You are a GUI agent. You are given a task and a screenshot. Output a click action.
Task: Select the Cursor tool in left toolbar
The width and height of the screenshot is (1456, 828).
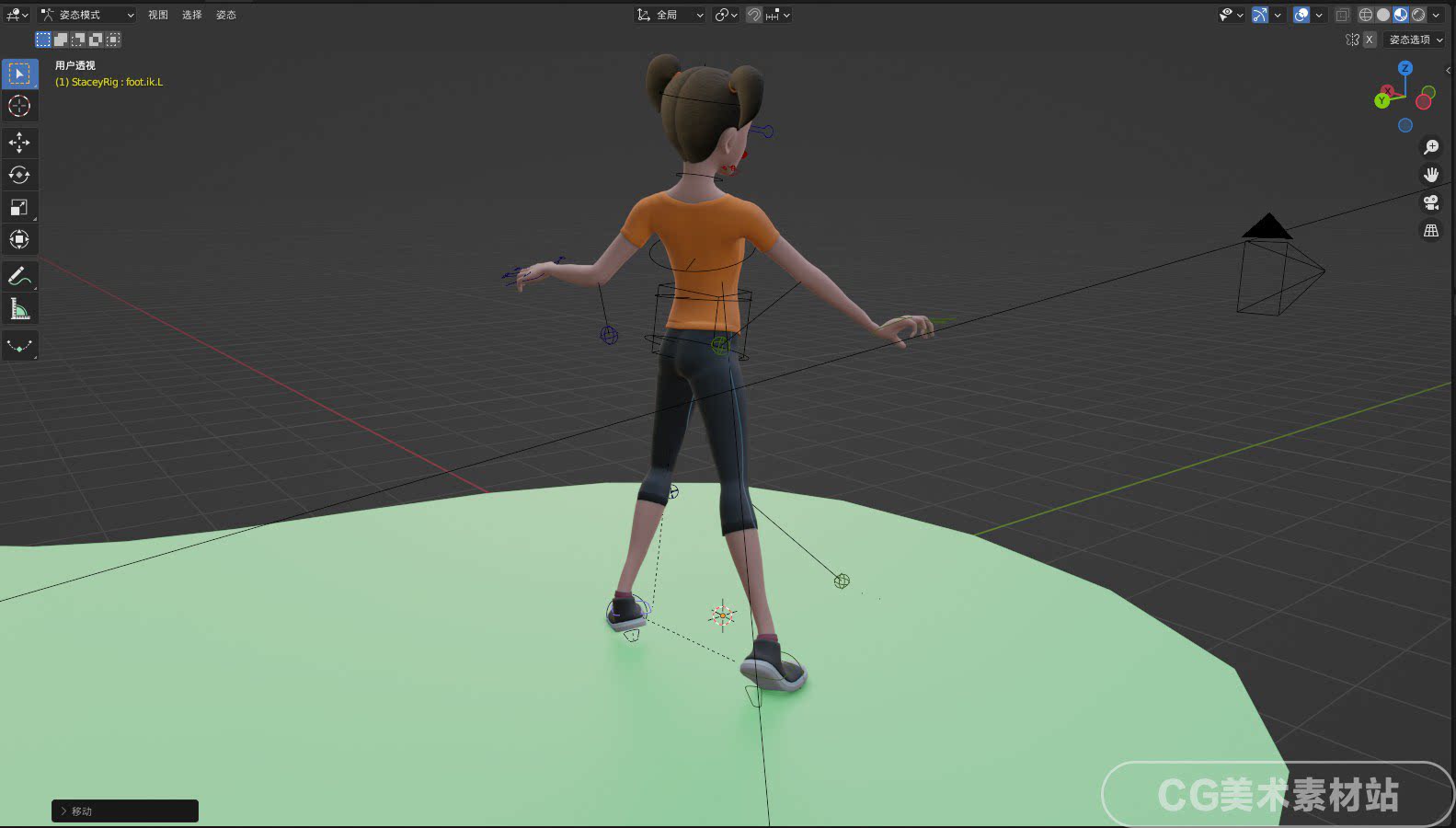coord(19,106)
